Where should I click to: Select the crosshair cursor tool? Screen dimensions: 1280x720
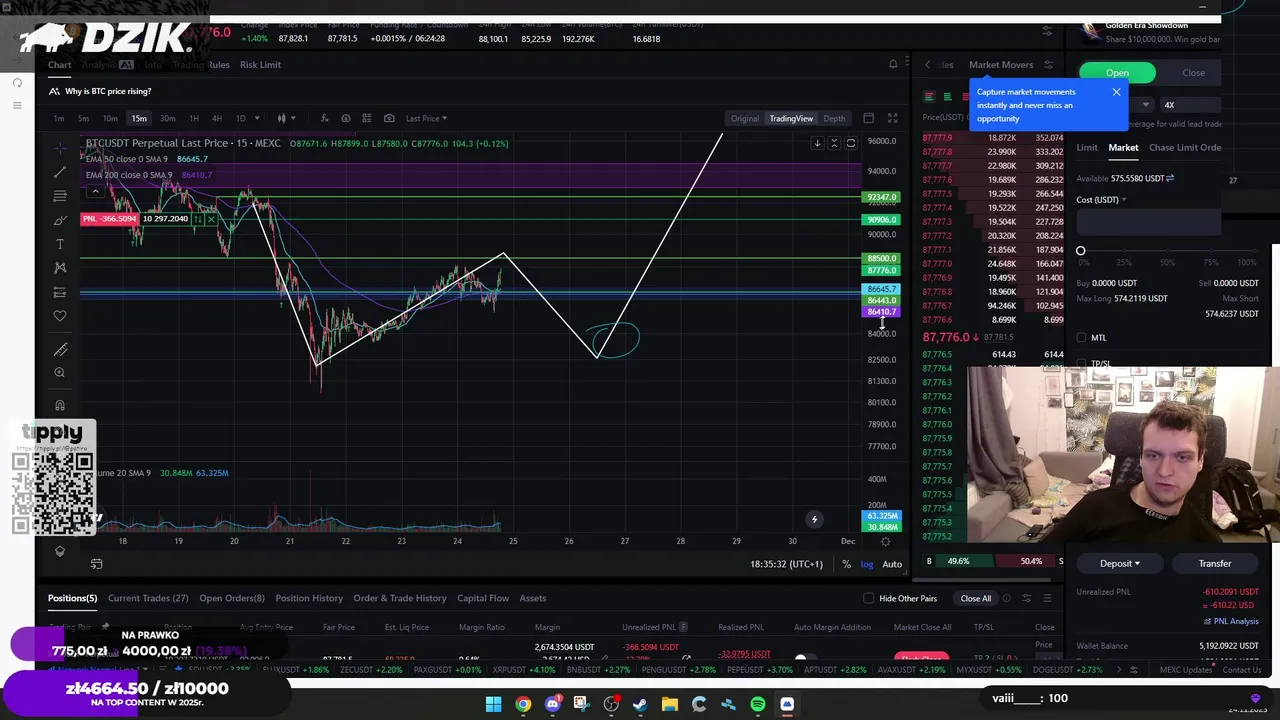60,147
